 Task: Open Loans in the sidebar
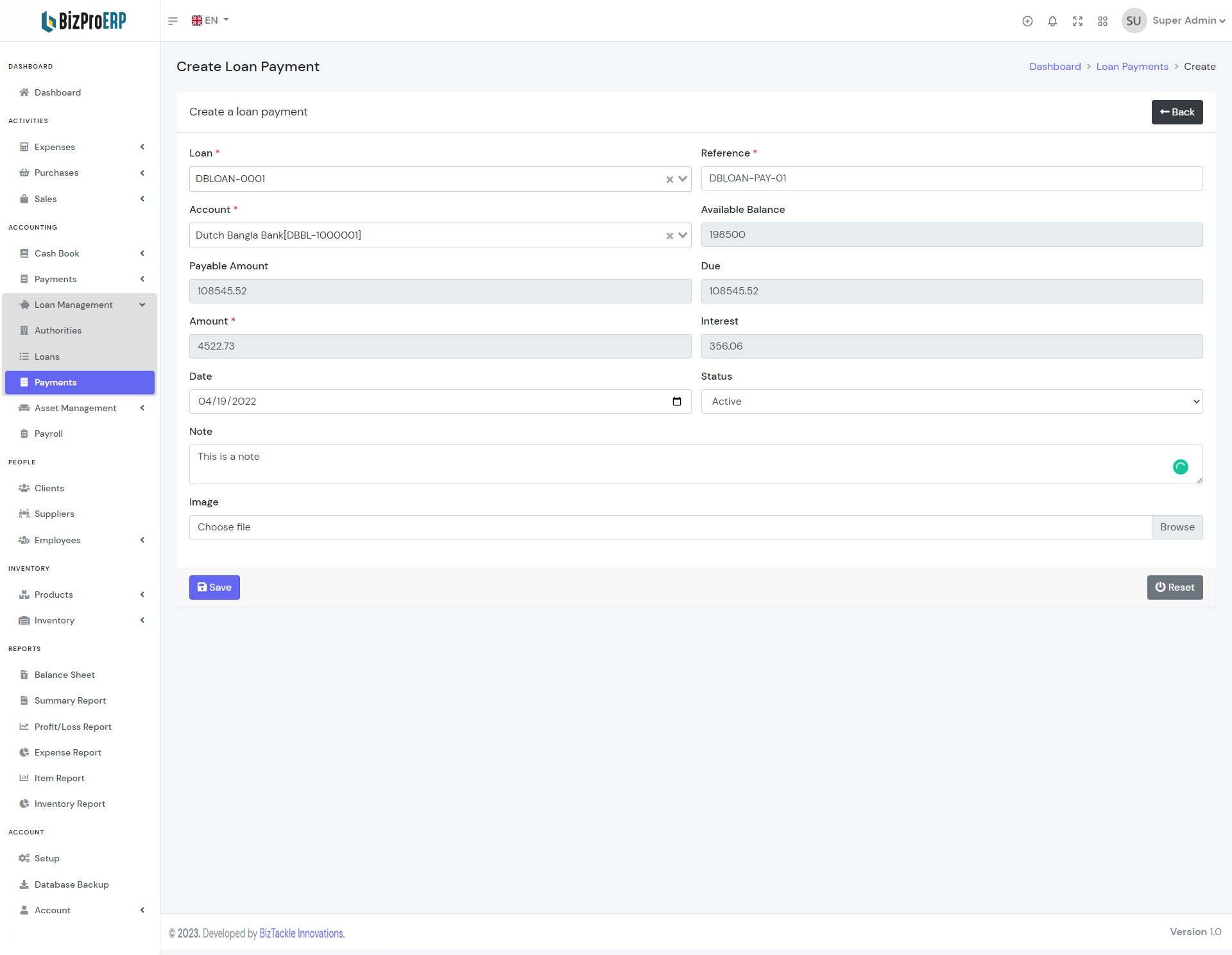[47, 357]
